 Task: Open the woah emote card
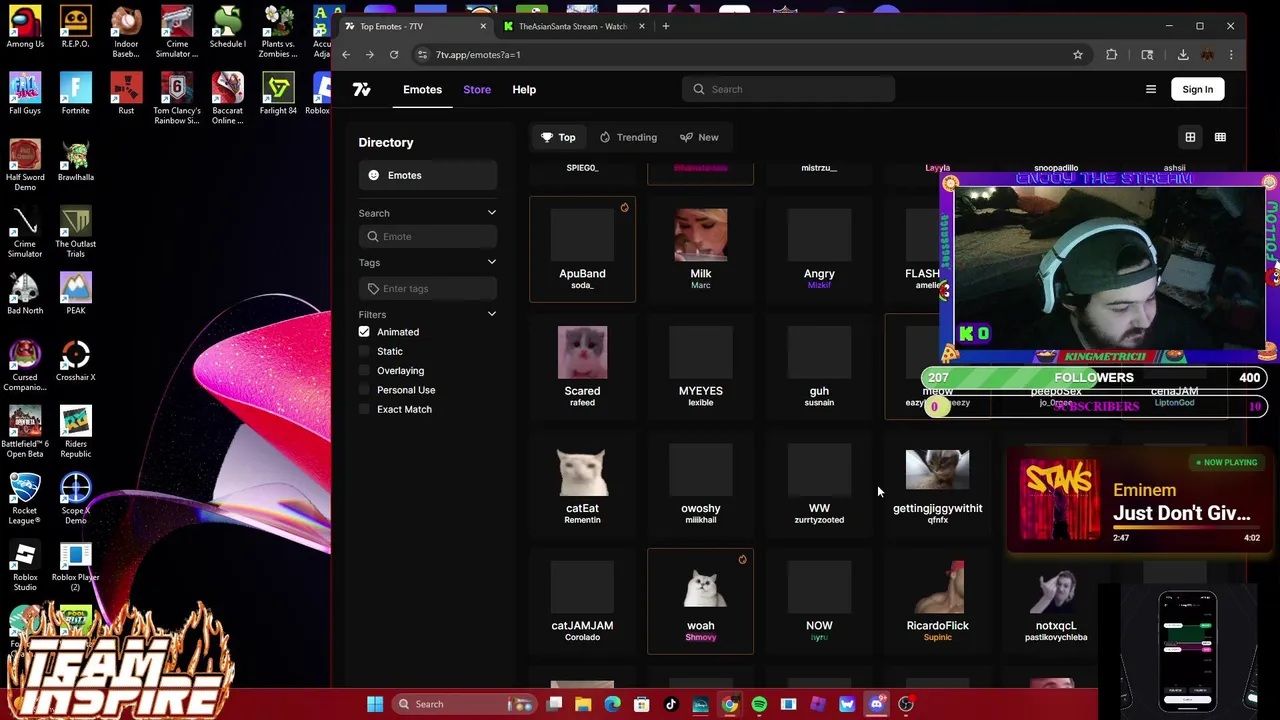tap(700, 601)
